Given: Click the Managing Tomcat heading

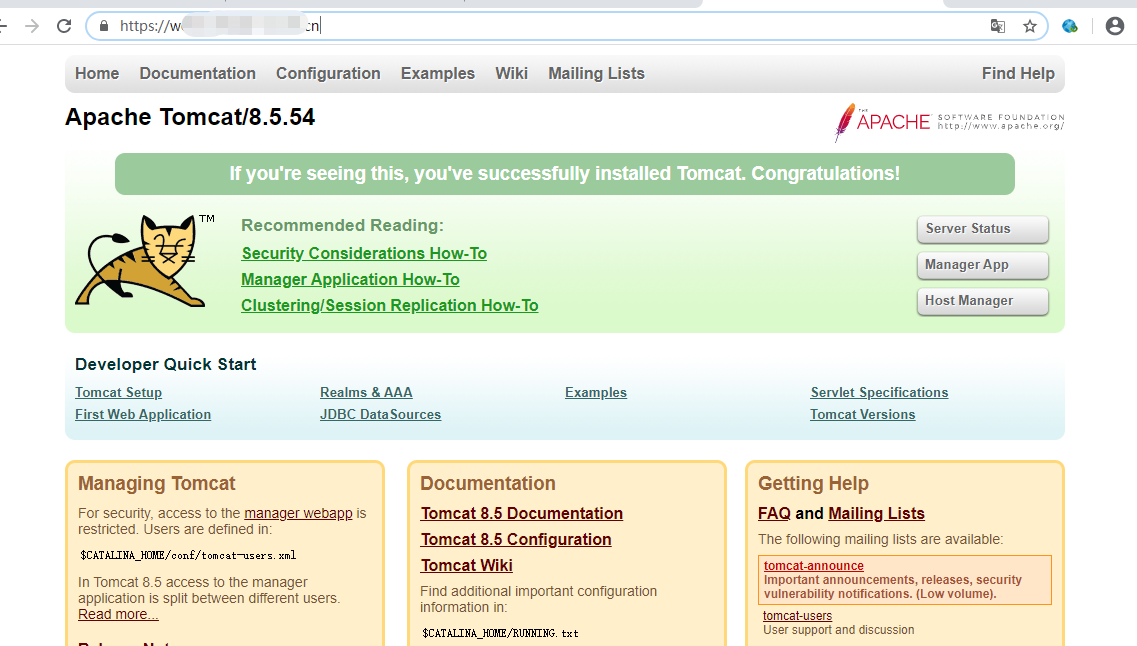Looking at the screenshot, I should click(157, 484).
